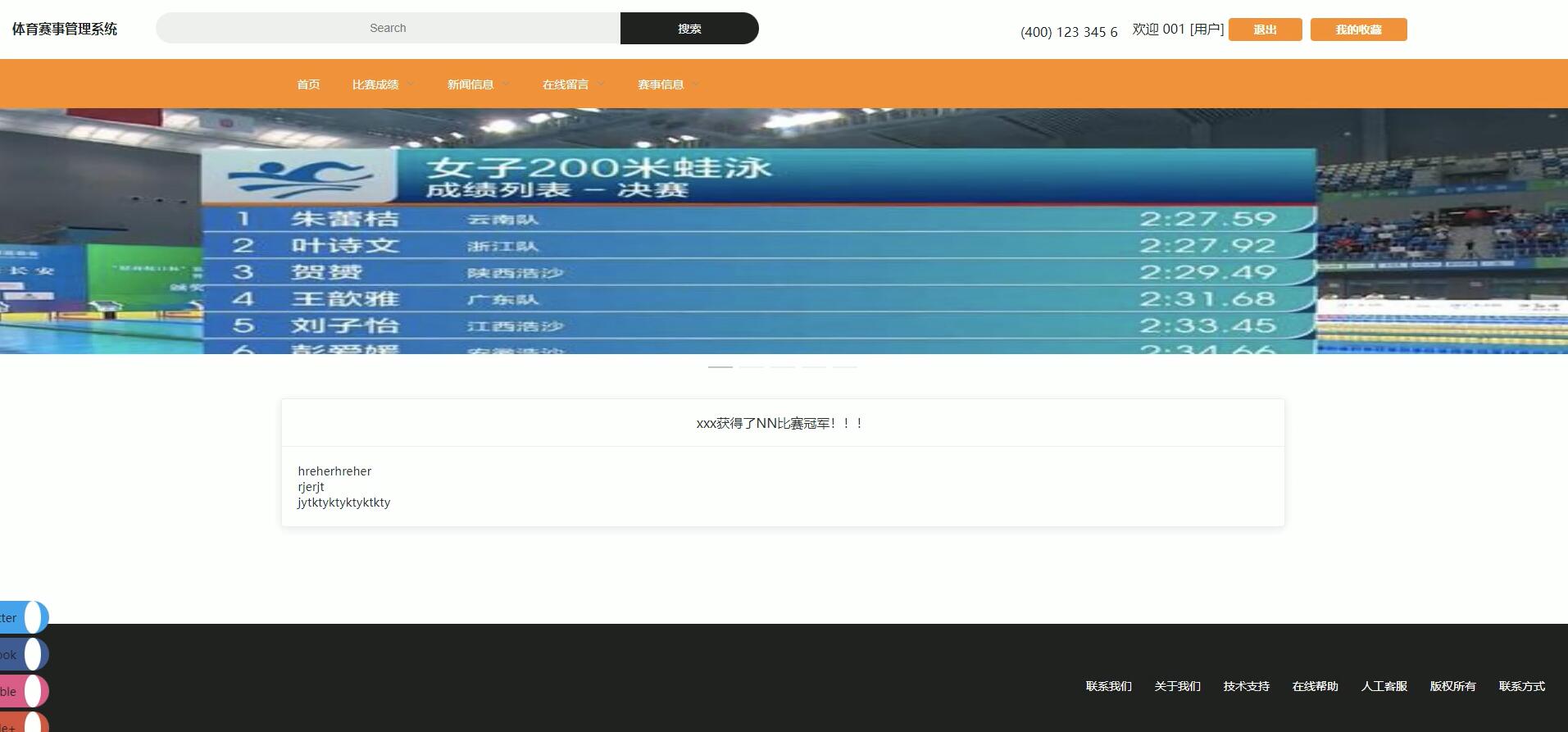Open 联系我们 footer link
Image resolution: width=1568 pixels, height=732 pixels.
click(1108, 686)
